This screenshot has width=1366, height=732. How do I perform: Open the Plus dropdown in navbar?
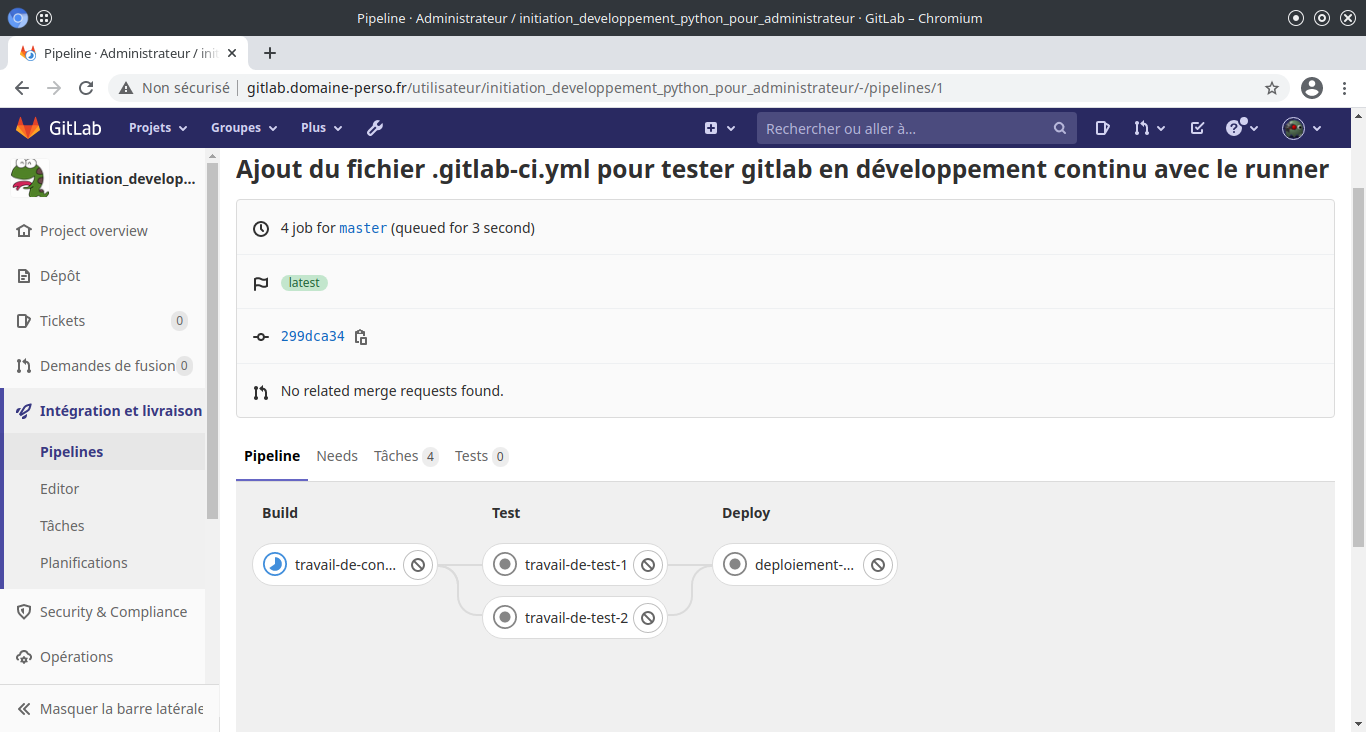point(321,128)
